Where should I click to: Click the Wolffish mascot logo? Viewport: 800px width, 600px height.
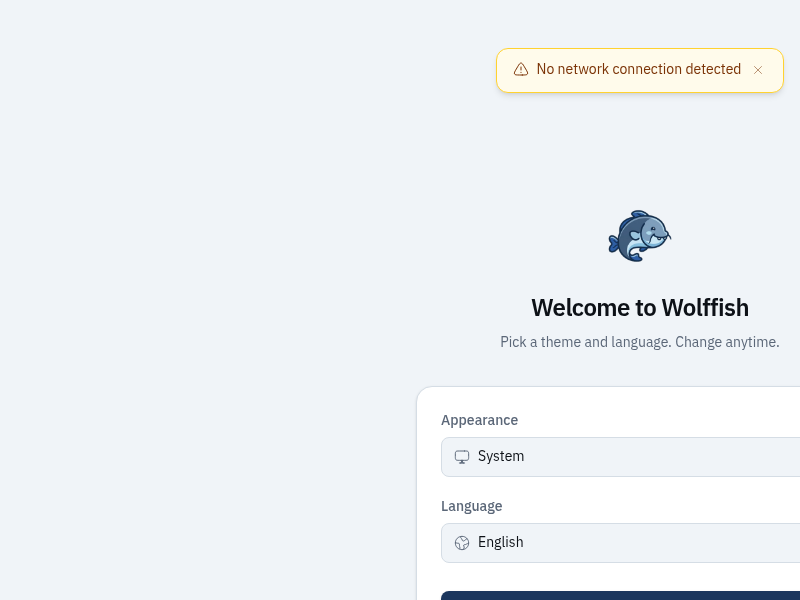pyautogui.click(x=640, y=236)
